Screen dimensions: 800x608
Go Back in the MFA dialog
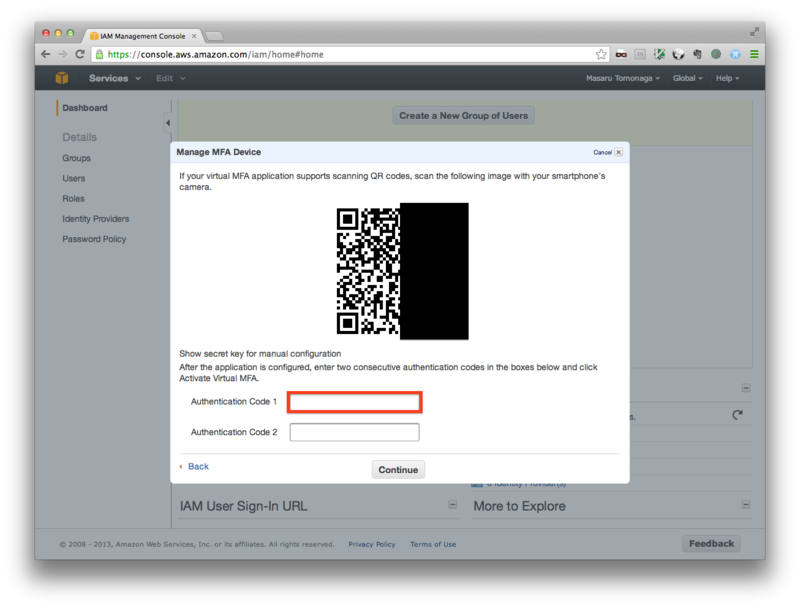tap(198, 466)
